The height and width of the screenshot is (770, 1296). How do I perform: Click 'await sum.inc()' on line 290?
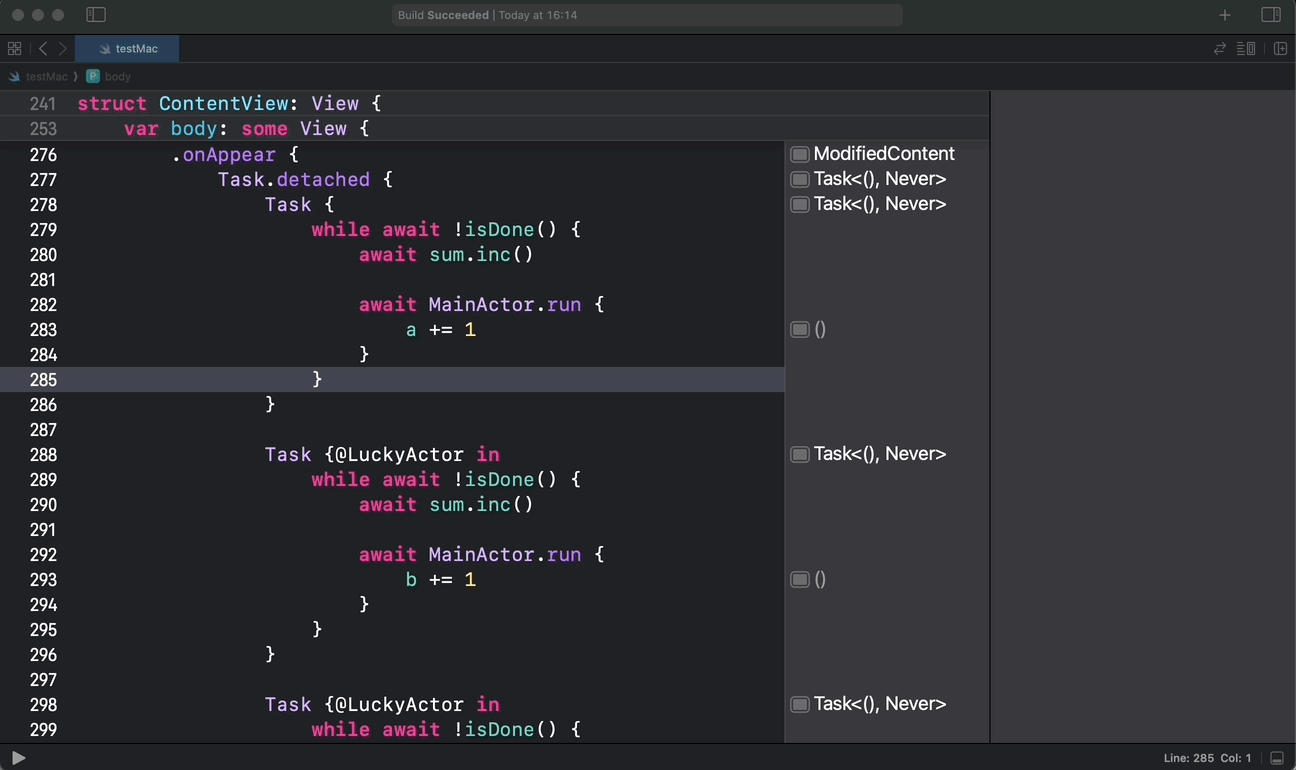pos(447,505)
